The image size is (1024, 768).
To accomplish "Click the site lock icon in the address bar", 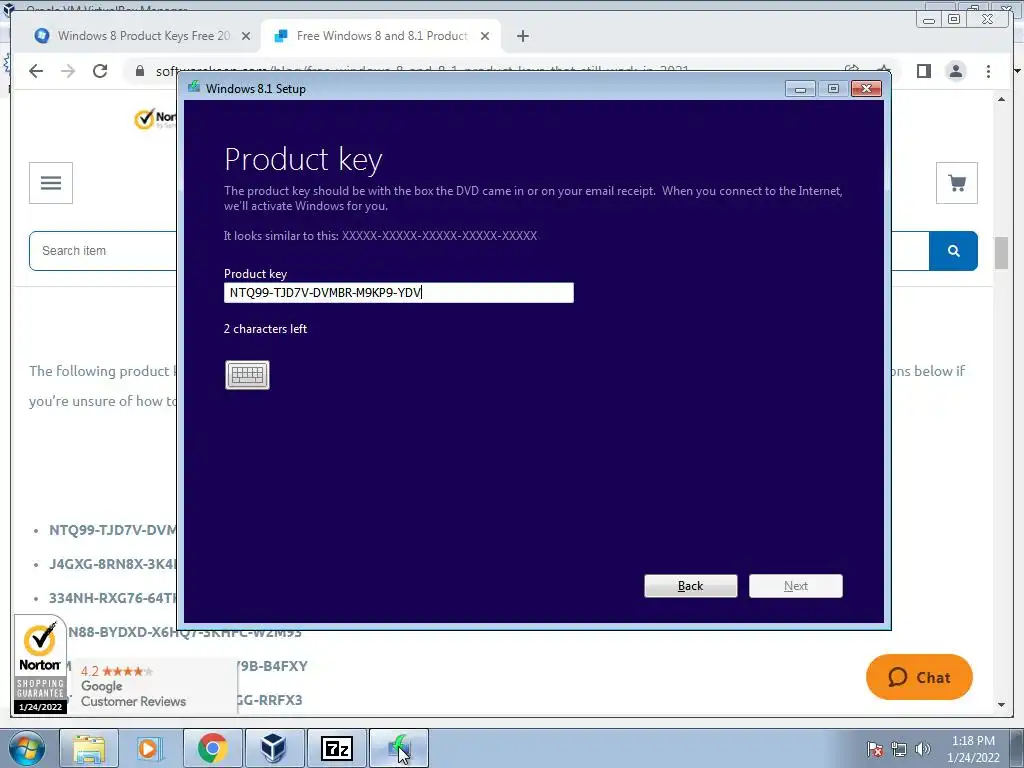I will 140,71.
